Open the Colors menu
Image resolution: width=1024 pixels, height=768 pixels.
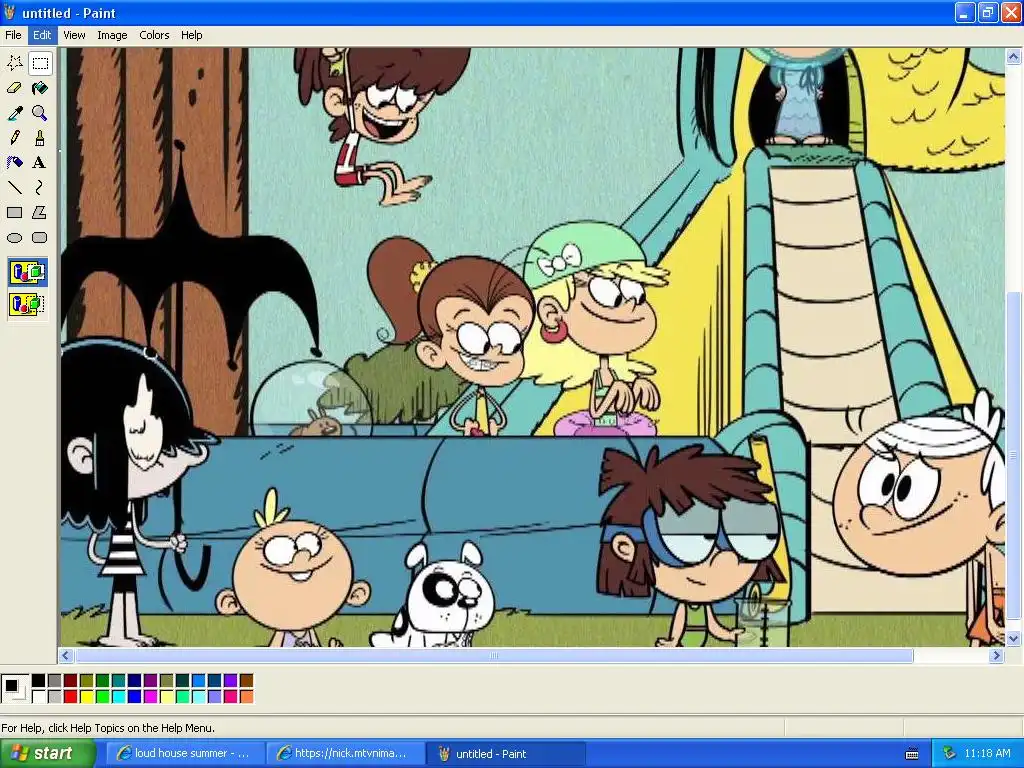154,35
